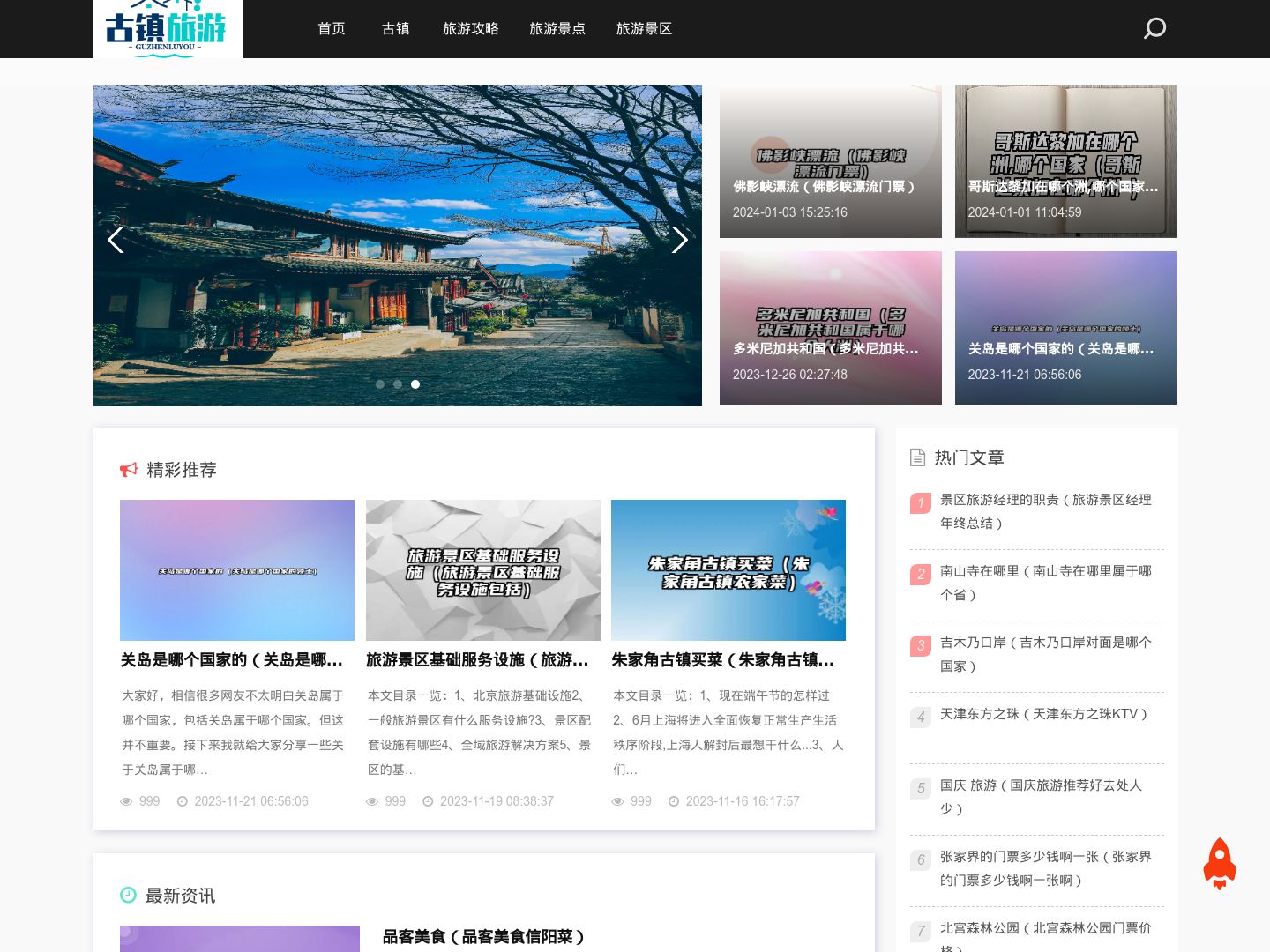Click timestamp 2024-01-03 15:25:16 on featured card
The image size is (1270, 952).
pos(790,212)
